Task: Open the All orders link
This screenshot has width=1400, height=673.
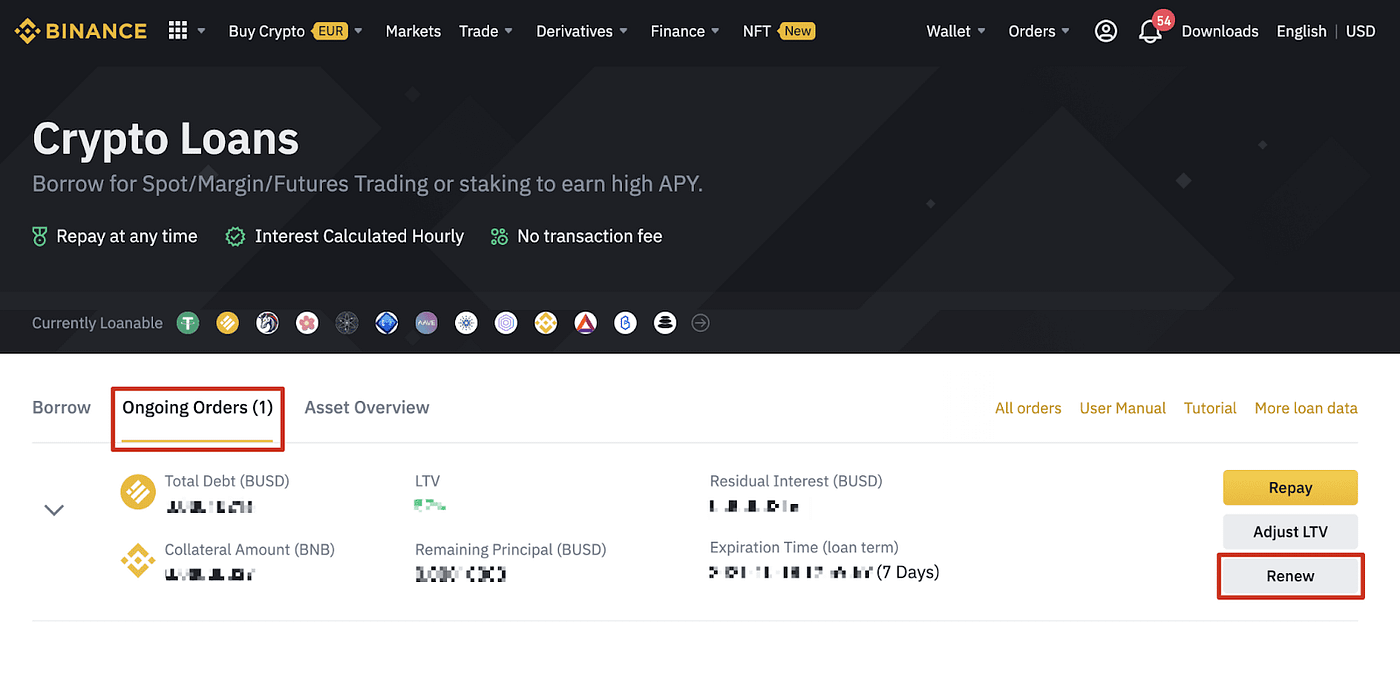Action: [1028, 408]
